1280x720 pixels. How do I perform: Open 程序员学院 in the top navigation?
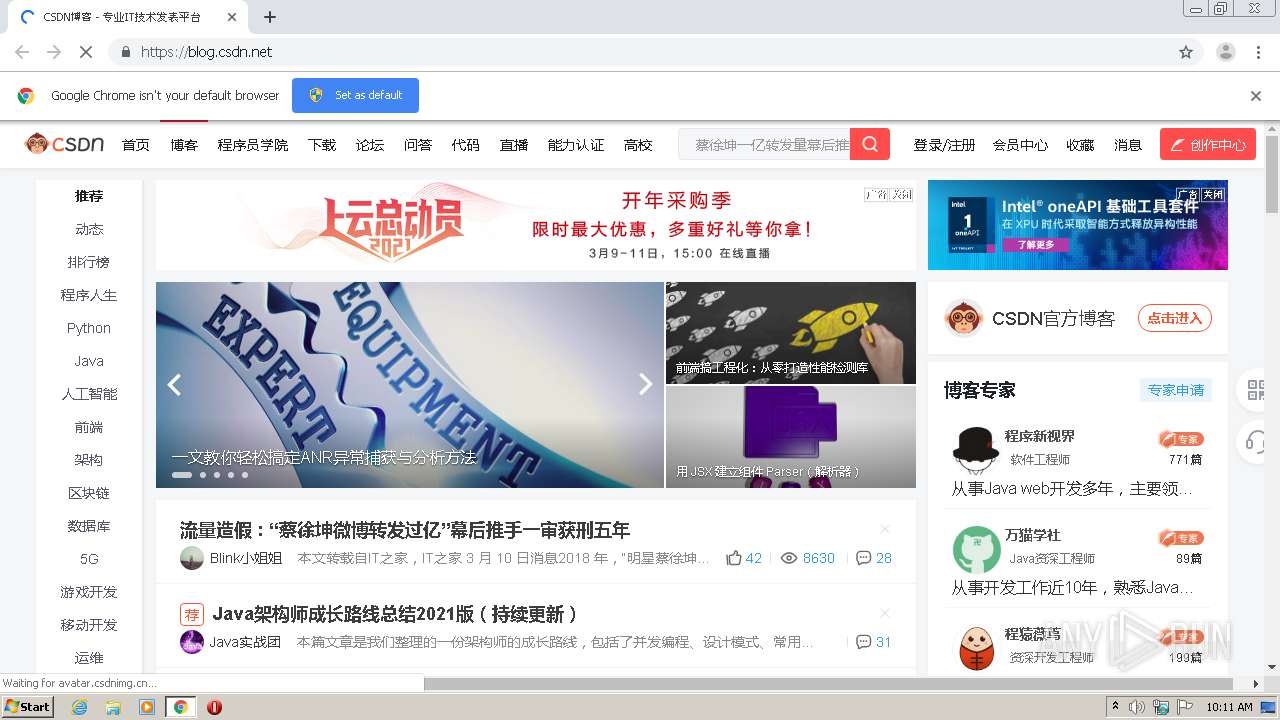253,145
